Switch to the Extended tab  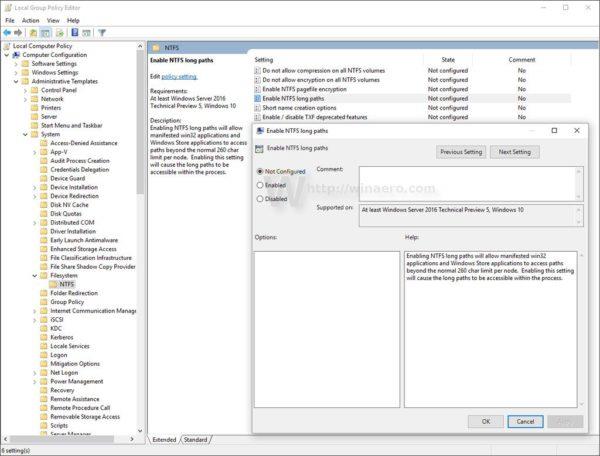point(164,440)
